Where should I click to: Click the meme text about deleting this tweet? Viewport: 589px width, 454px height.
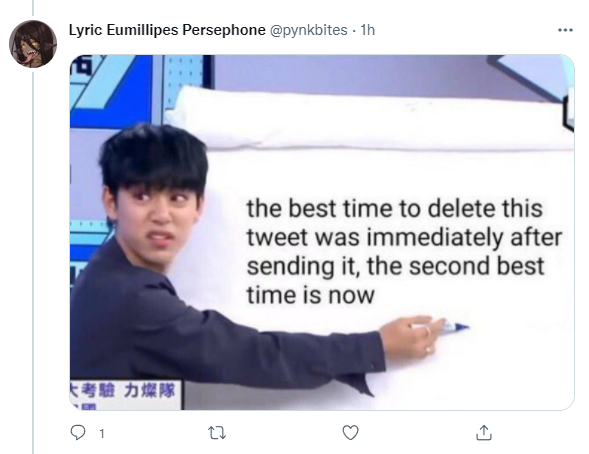[x=404, y=252]
